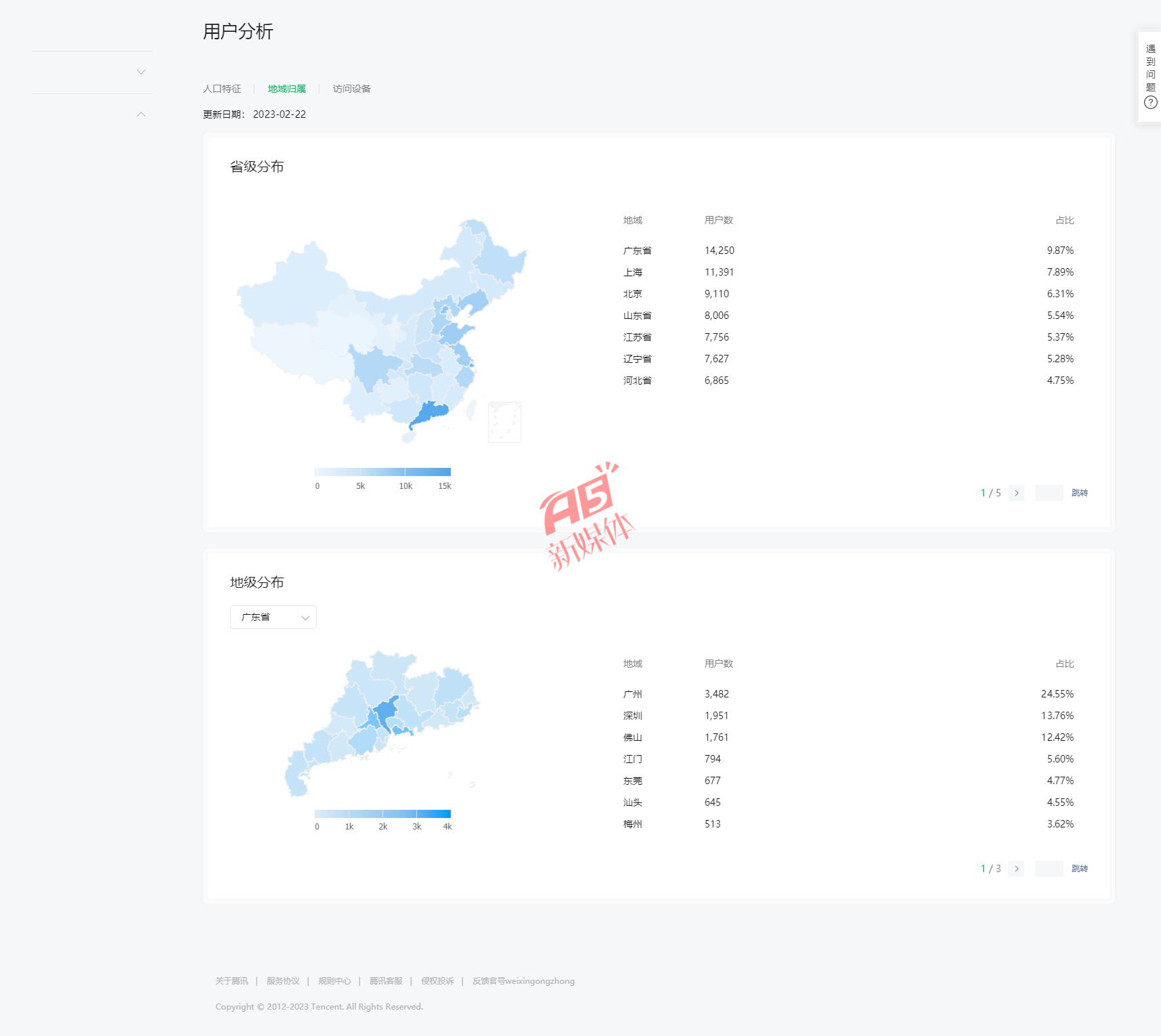
Task: Select the 上海 row in province table
Action: (848, 272)
